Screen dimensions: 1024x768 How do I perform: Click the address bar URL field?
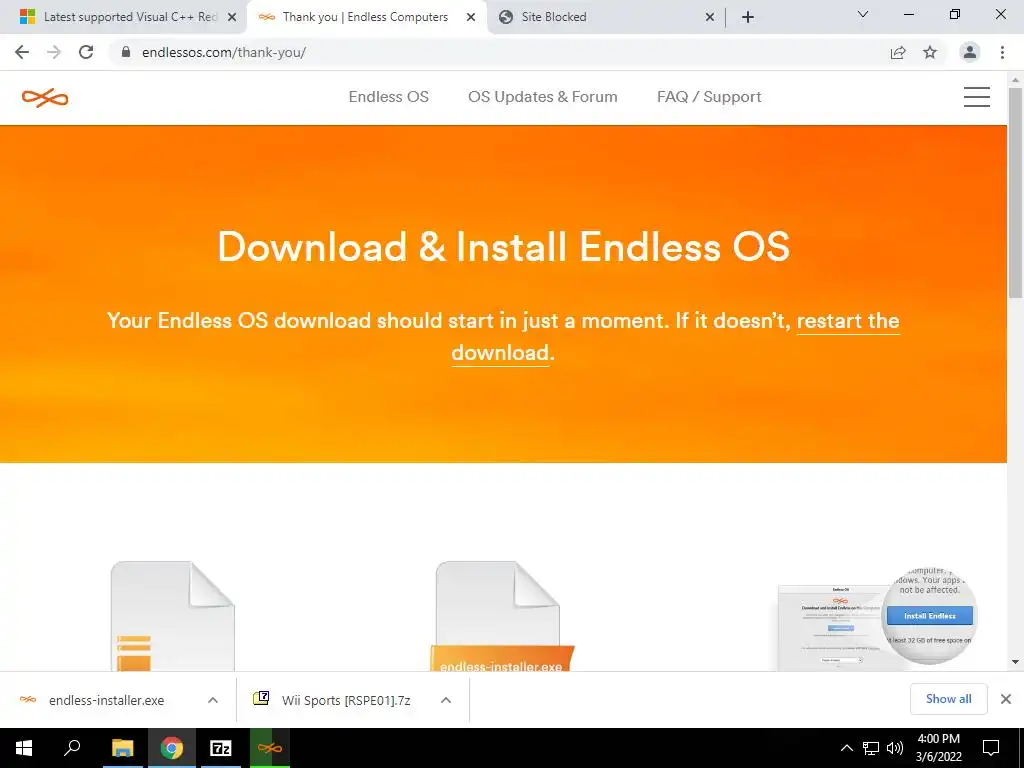tap(496, 52)
